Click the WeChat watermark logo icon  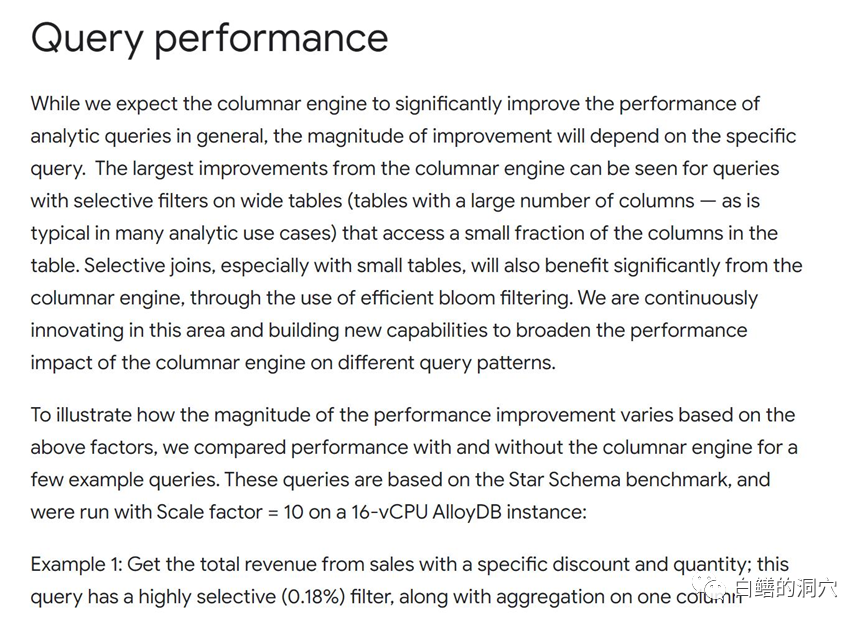click(720, 590)
